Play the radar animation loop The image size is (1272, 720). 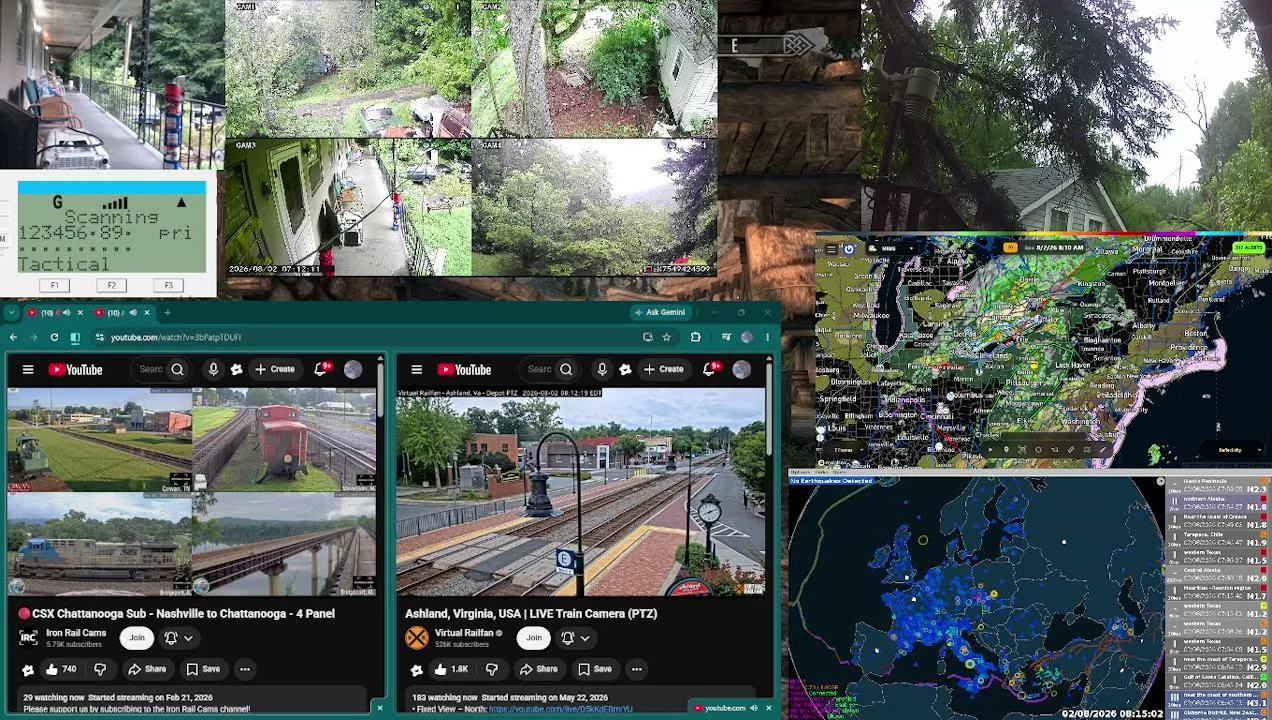click(x=989, y=450)
